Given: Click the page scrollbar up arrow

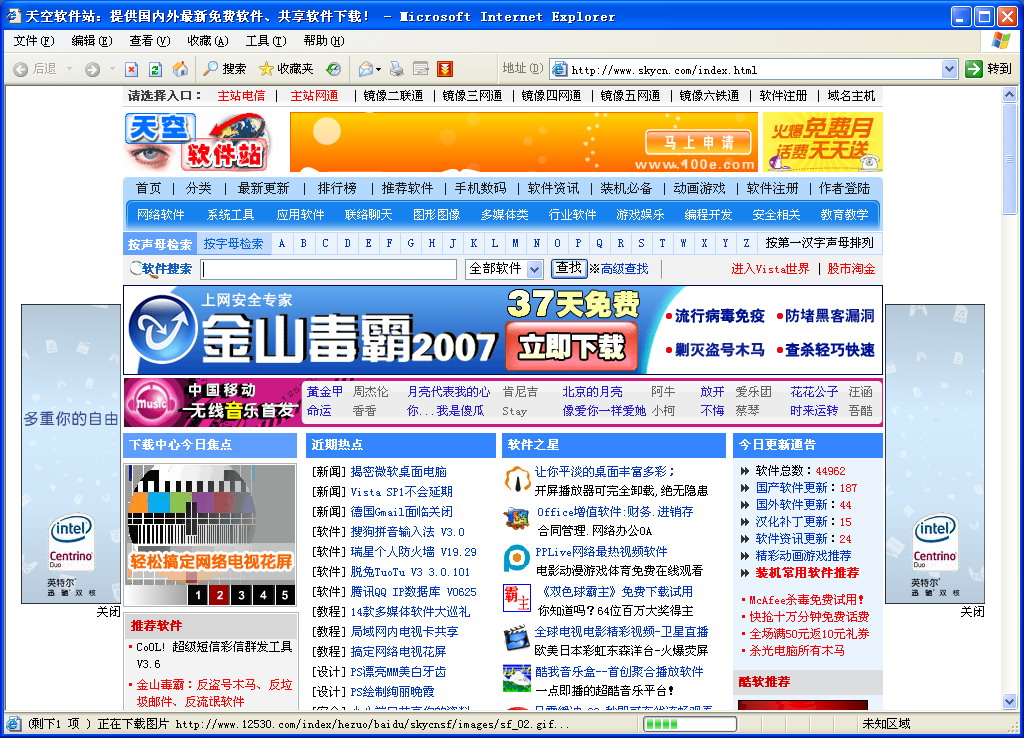Looking at the screenshot, I should (1010, 94).
